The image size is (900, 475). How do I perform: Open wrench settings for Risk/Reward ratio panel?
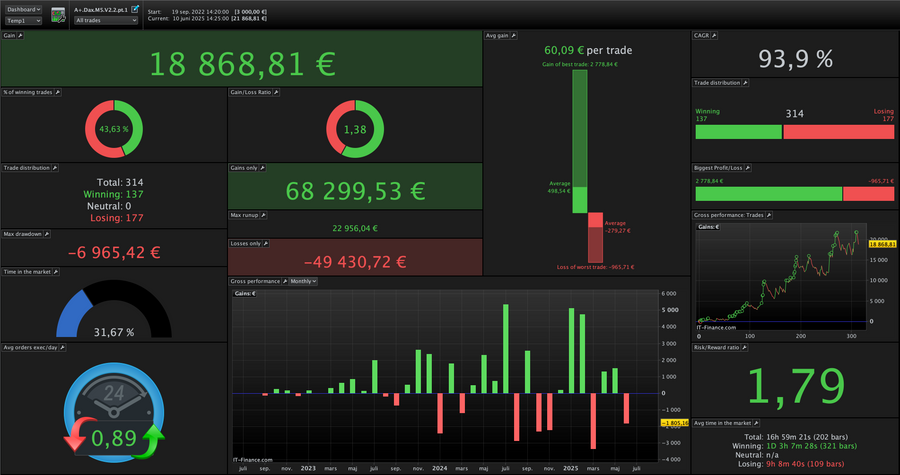[x=744, y=348]
